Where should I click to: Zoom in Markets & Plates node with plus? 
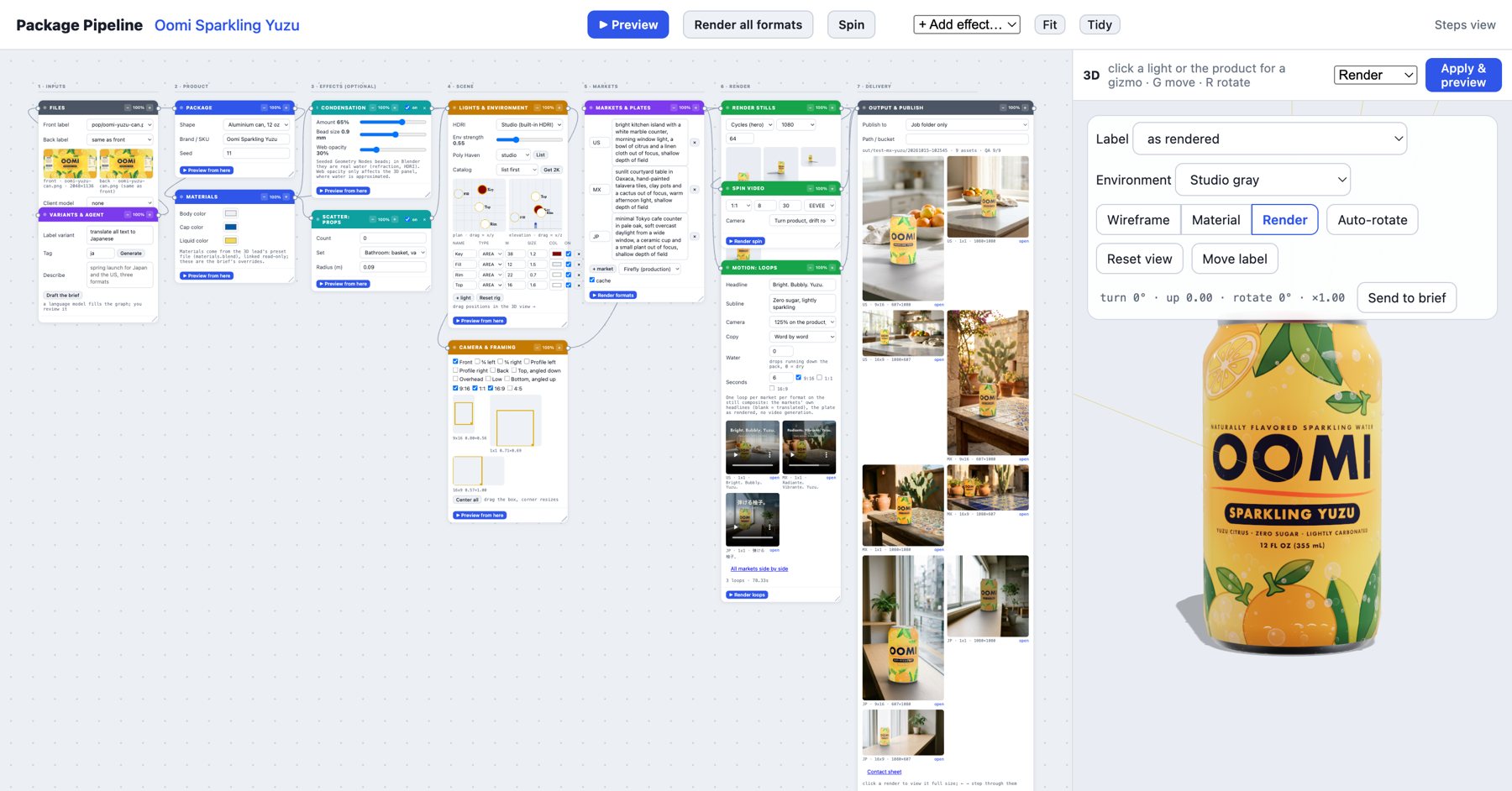(696, 107)
